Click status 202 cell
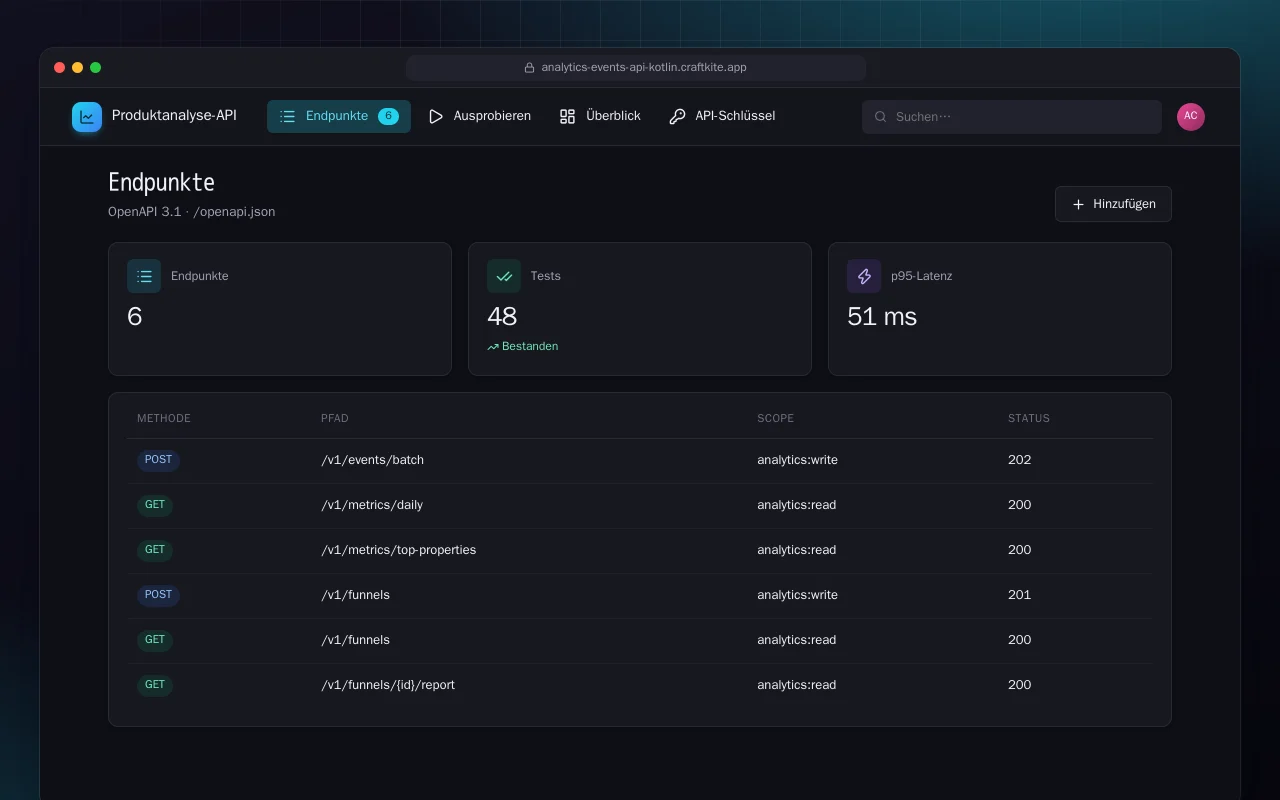This screenshot has width=1280, height=800. point(1019,460)
